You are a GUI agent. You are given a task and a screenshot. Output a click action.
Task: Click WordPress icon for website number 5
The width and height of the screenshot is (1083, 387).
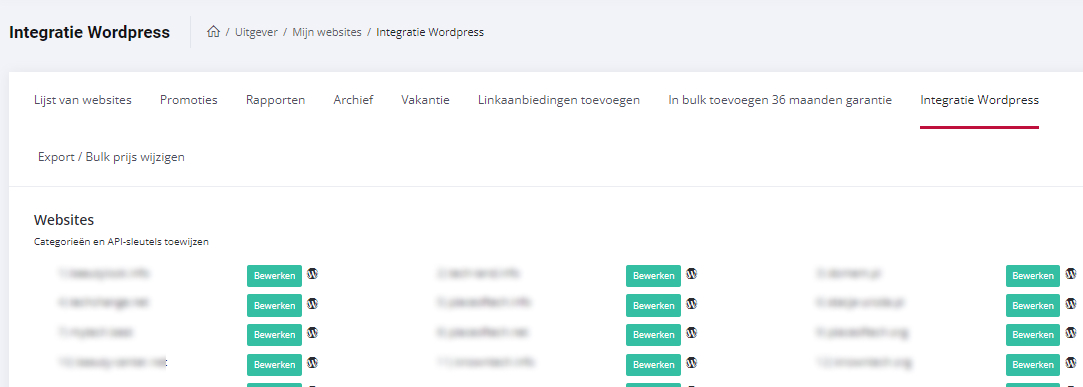691,303
